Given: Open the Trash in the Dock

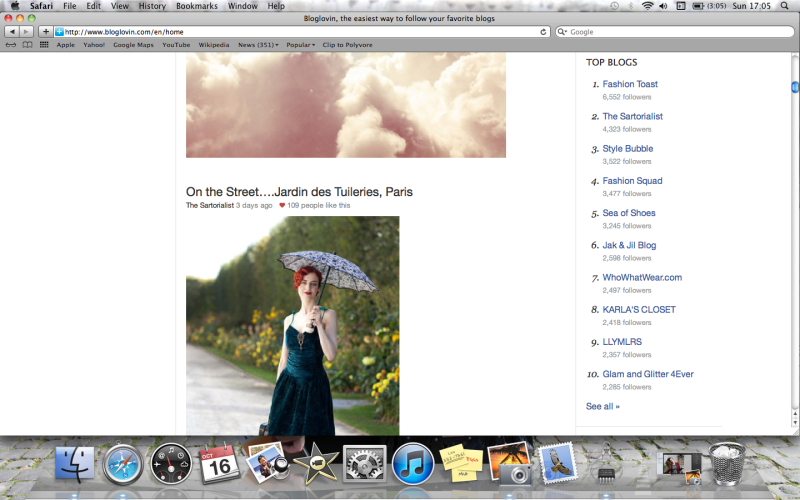Looking at the screenshot, I should [x=727, y=464].
